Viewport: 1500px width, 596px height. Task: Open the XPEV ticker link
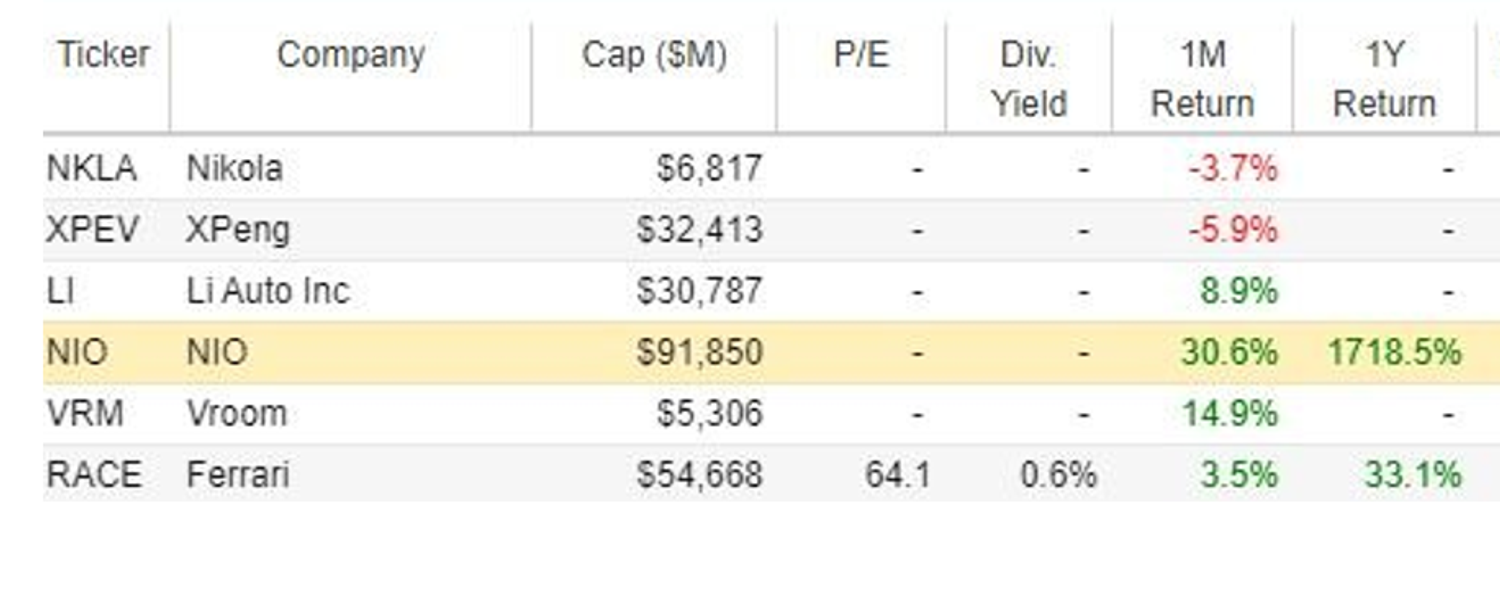point(92,230)
